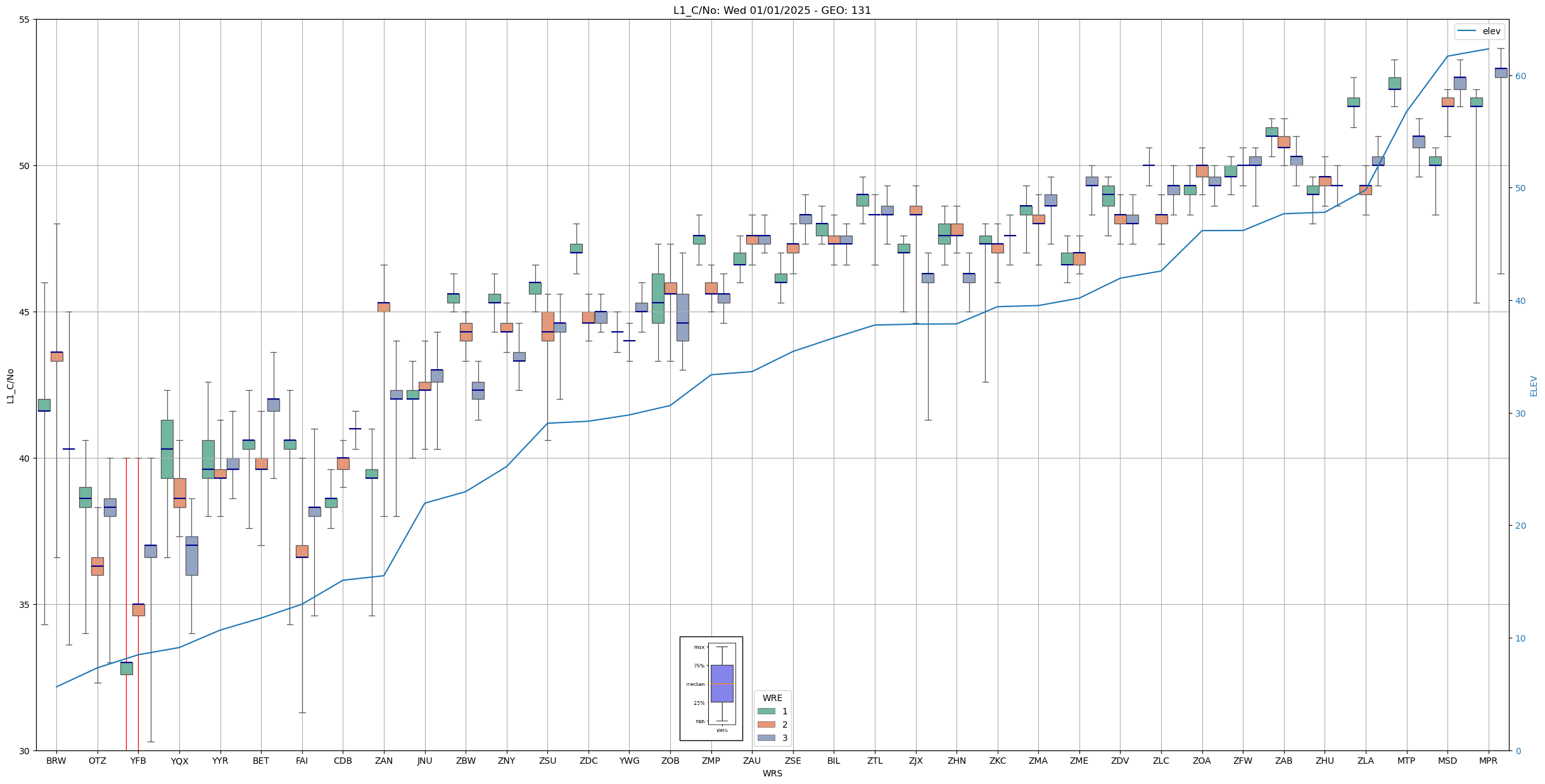Click the 55 tick on left axis
Image resolution: width=1545 pixels, height=784 pixels.
[x=25, y=20]
